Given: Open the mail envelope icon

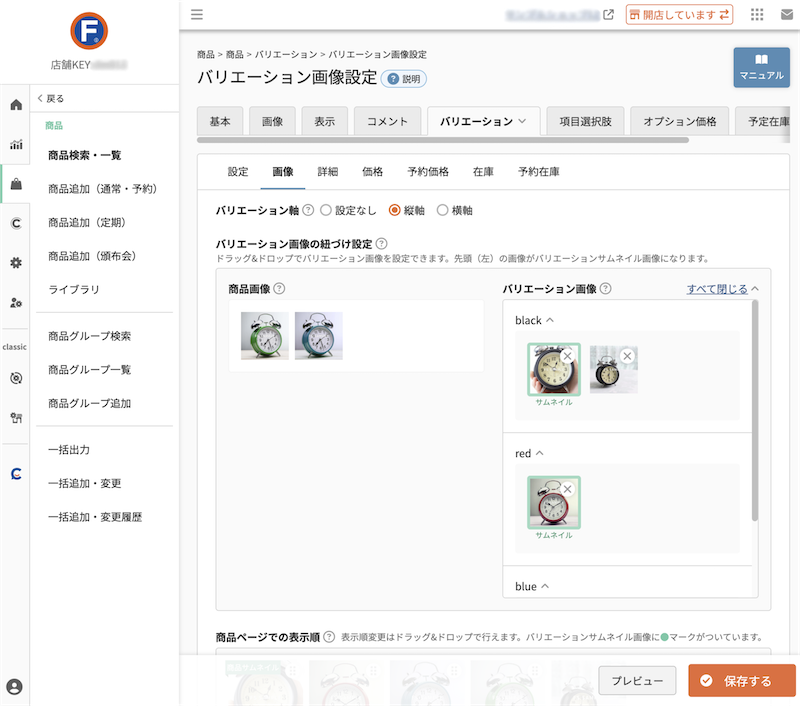Looking at the screenshot, I should coord(787,14).
